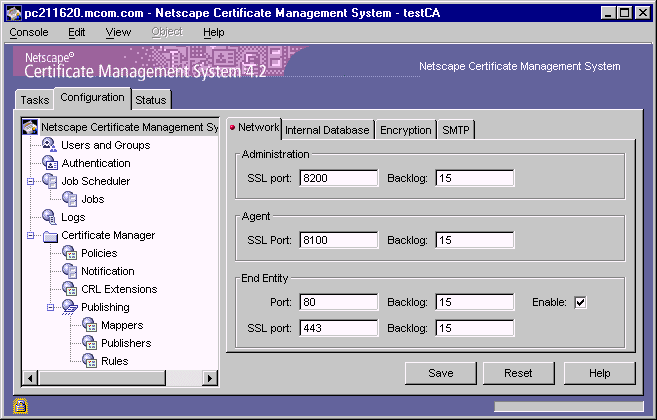Image resolution: width=657 pixels, height=420 pixels.
Task: Click the Logs magnifier icon
Action: [49, 217]
